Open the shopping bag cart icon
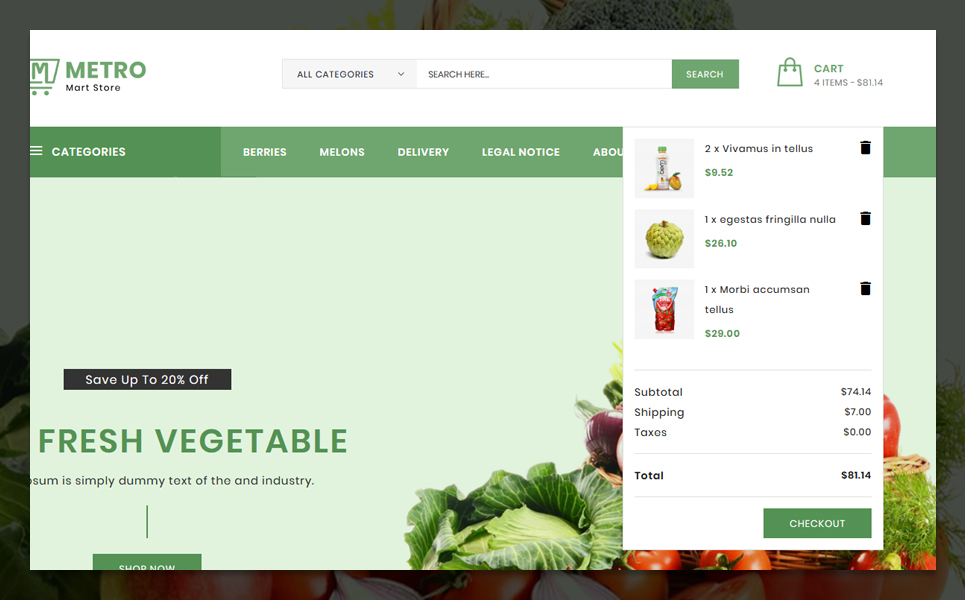The width and height of the screenshot is (965, 600). 790,73
